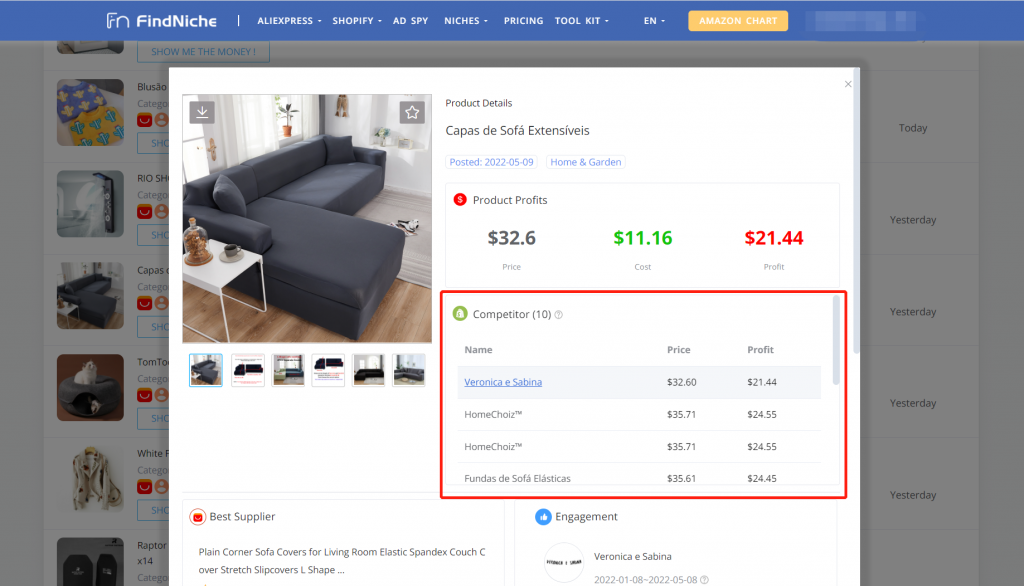Click the Name column header
Viewport: 1024px width, 586px height.
[478, 350]
